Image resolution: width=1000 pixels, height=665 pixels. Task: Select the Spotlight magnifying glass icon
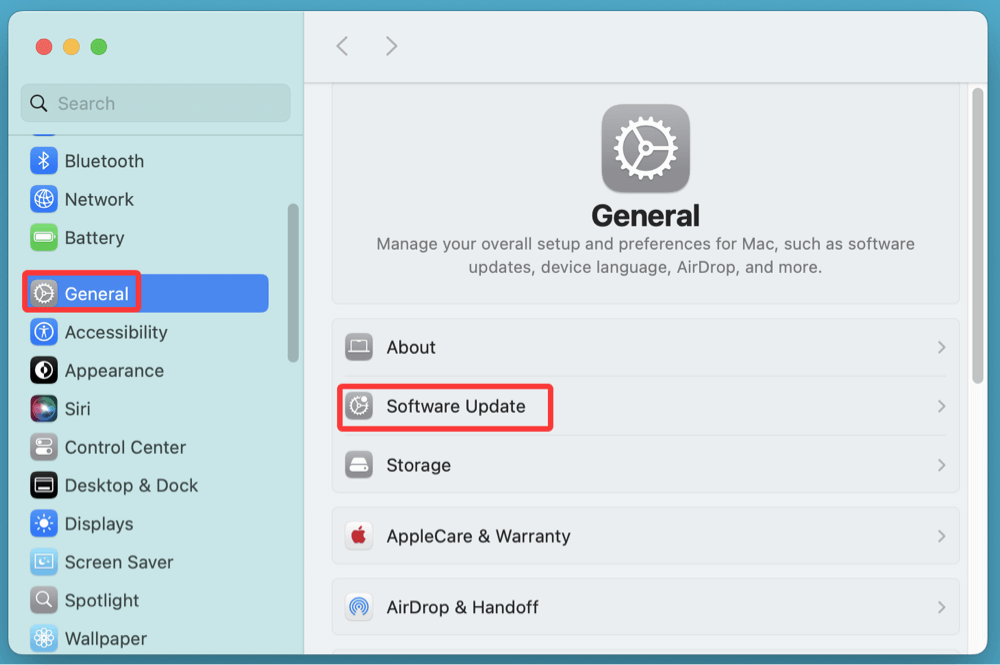pyautogui.click(x=44, y=600)
